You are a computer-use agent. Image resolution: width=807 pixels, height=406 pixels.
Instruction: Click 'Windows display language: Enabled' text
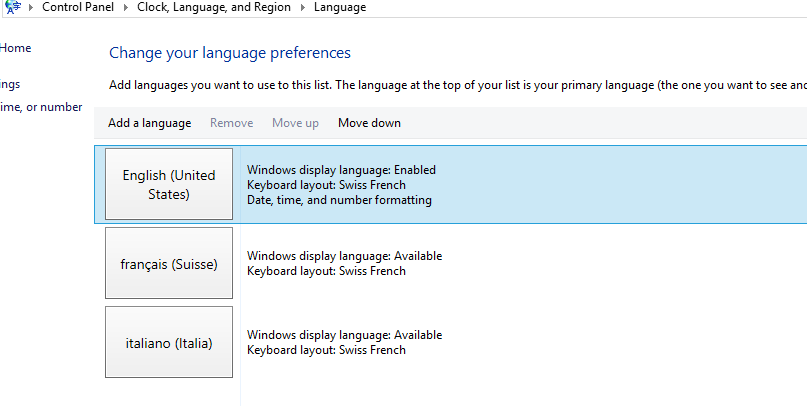point(341,170)
